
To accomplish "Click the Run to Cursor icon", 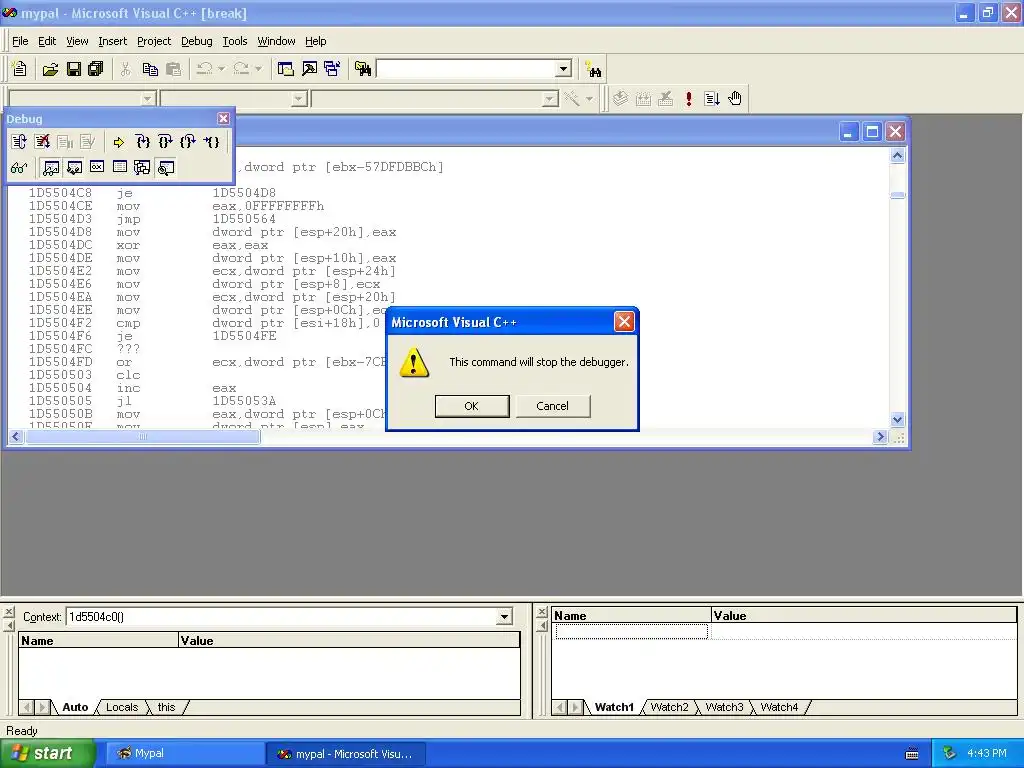I will pyautogui.click(x=211, y=142).
